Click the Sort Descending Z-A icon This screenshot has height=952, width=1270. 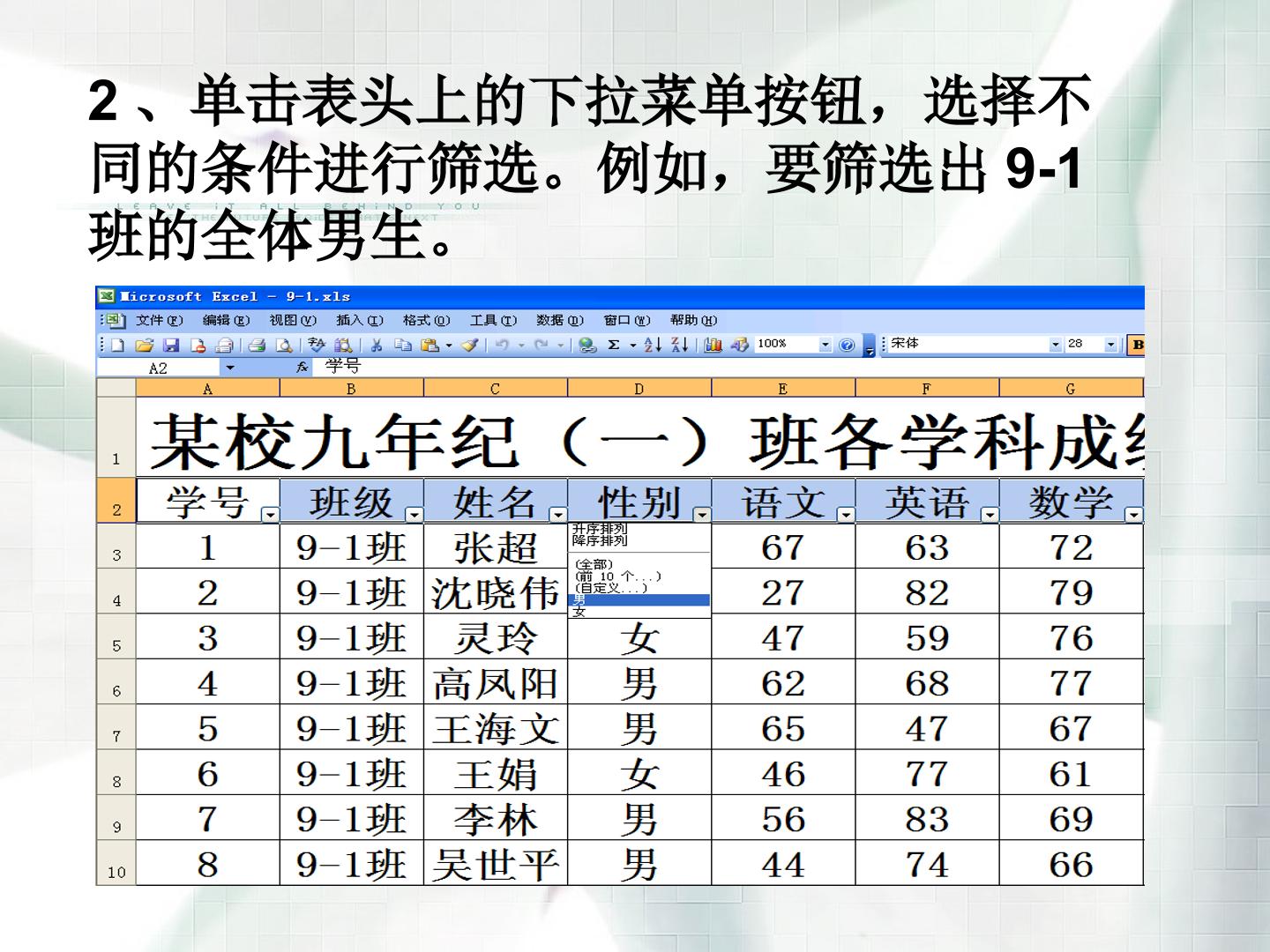[x=680, y=345]
